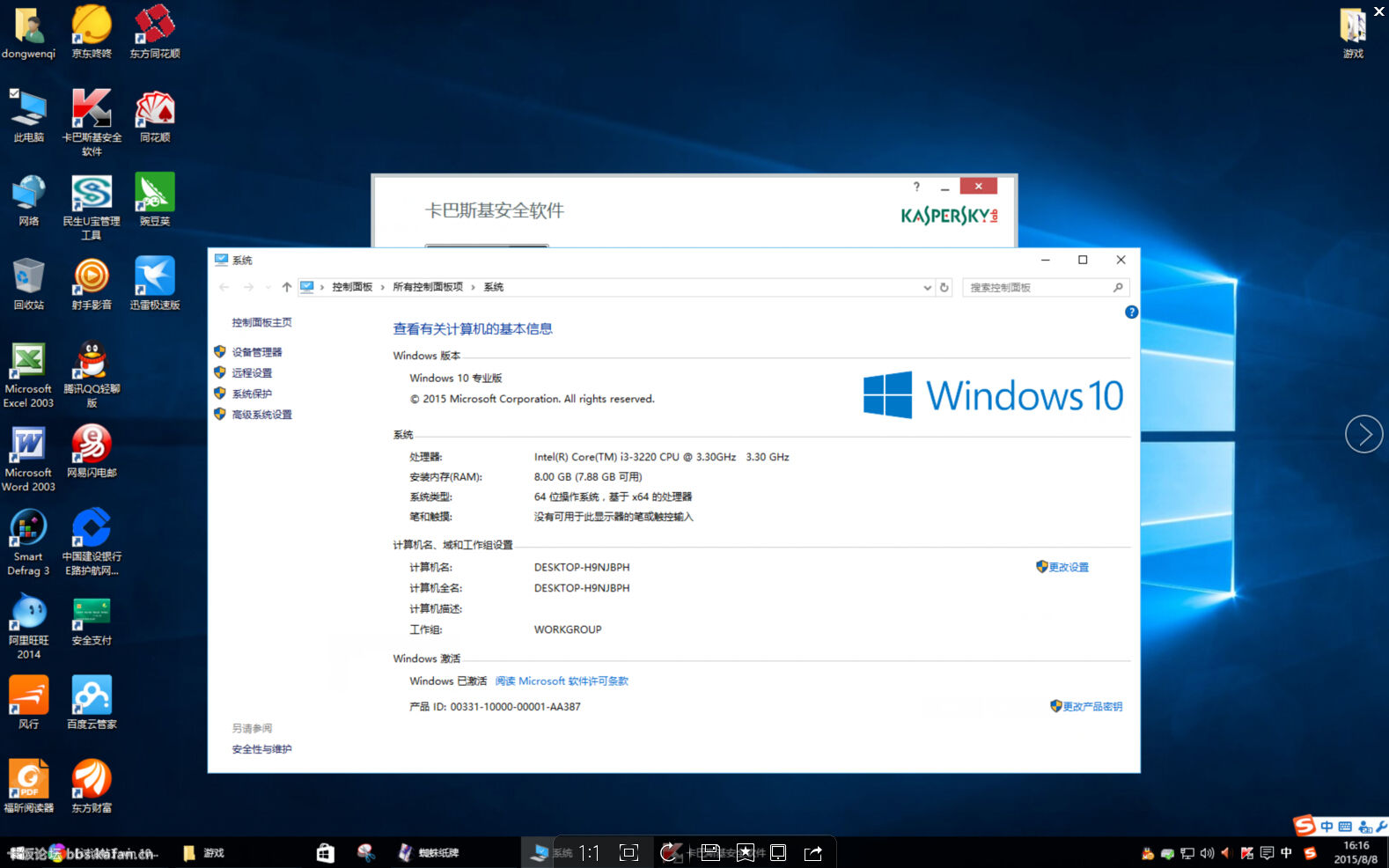Open the Windows Store taskbar icon
This screenshot has width=1389, height=868.
[326, 852]
